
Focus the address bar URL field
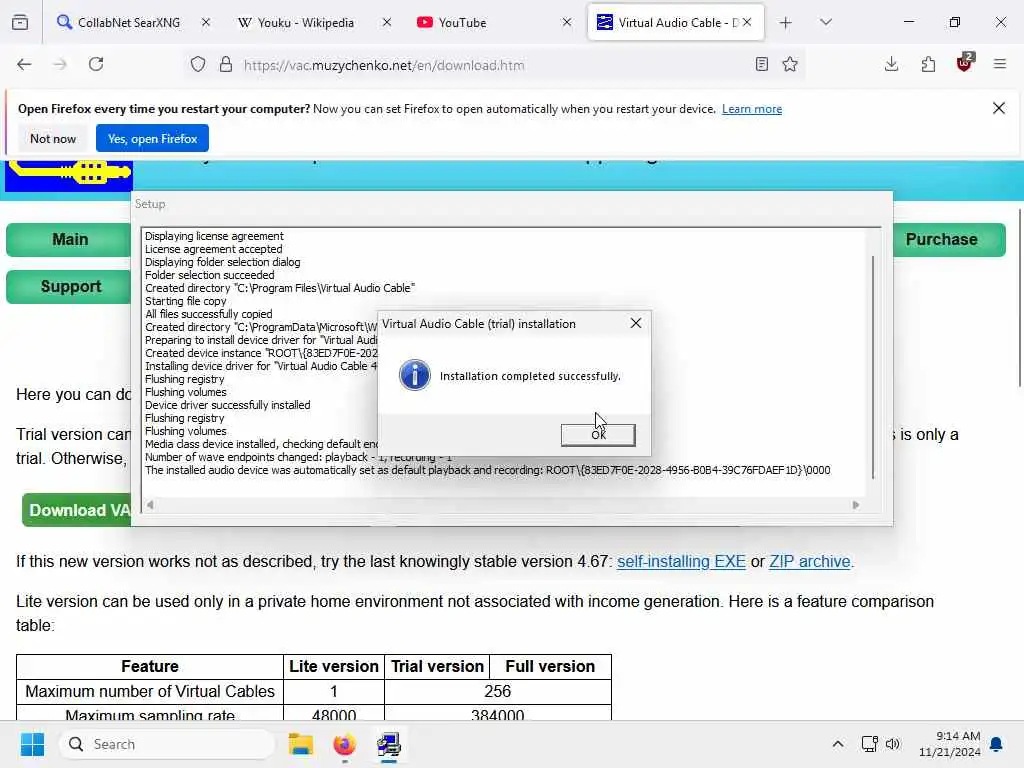[x=494, y=65]
